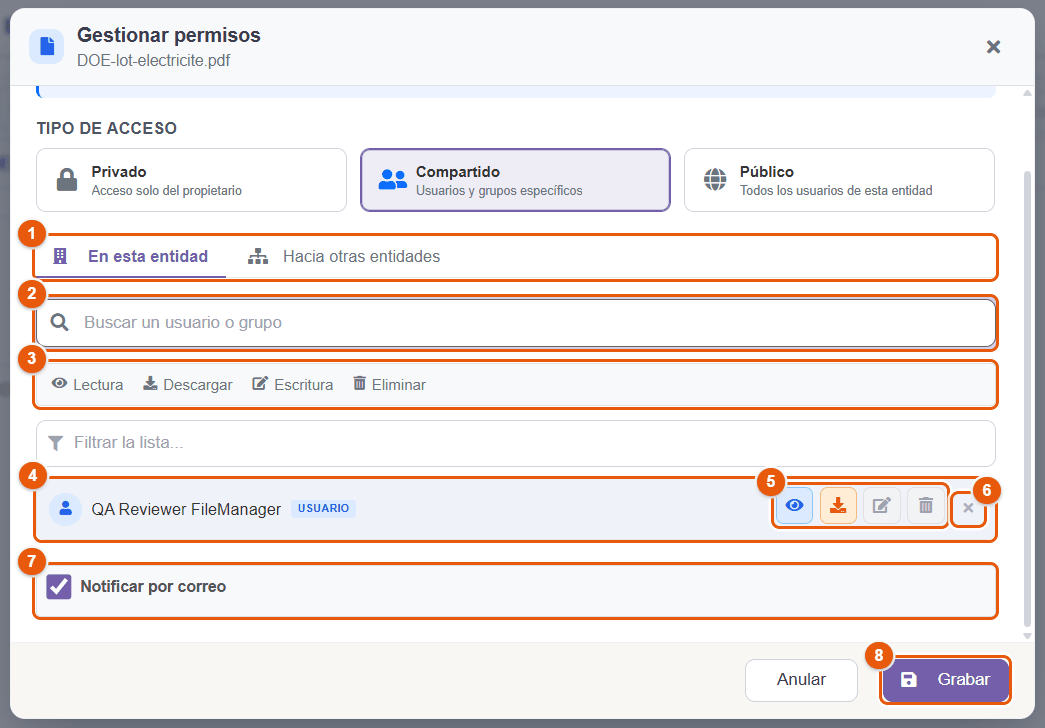This screenshot has height=728, width=1045.
Task: Remove QA Reviewer FileManager from the list
Action: coord(968,508)
